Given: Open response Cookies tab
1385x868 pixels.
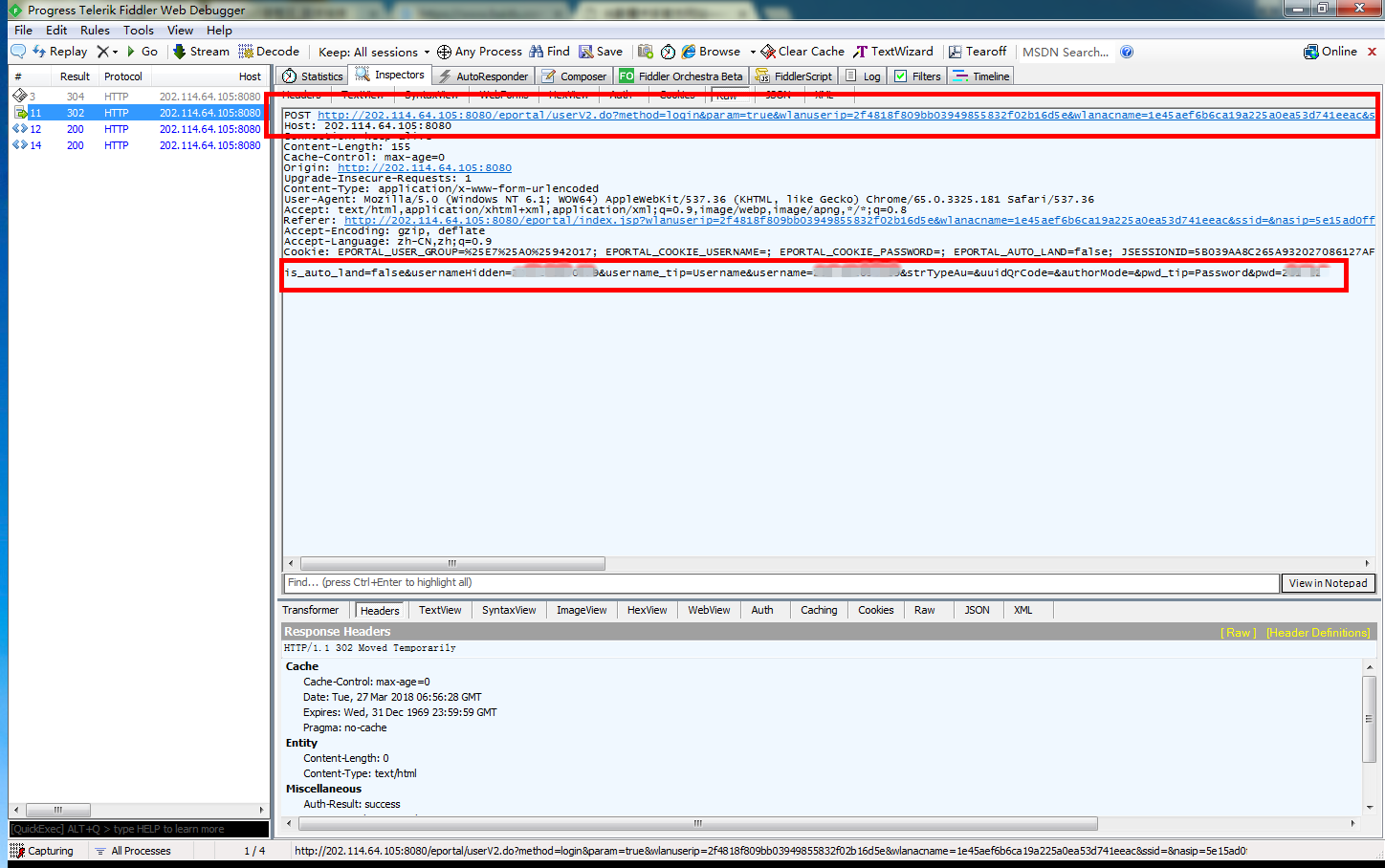Looking at the screenshot, I should coord(875,610).
